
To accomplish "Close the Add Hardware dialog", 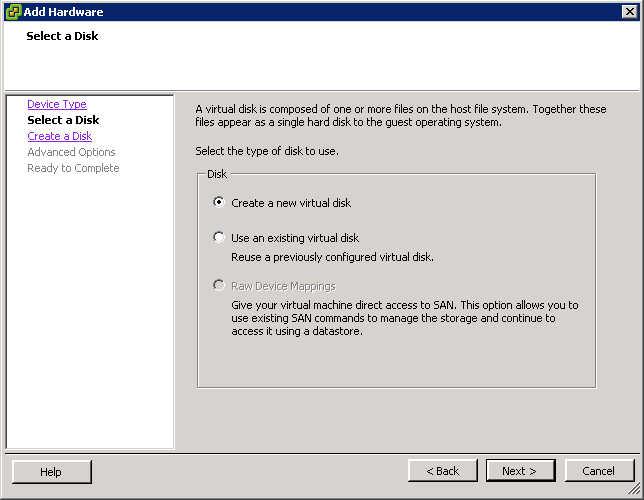I will pyautogui.click(x=629, y=12).
